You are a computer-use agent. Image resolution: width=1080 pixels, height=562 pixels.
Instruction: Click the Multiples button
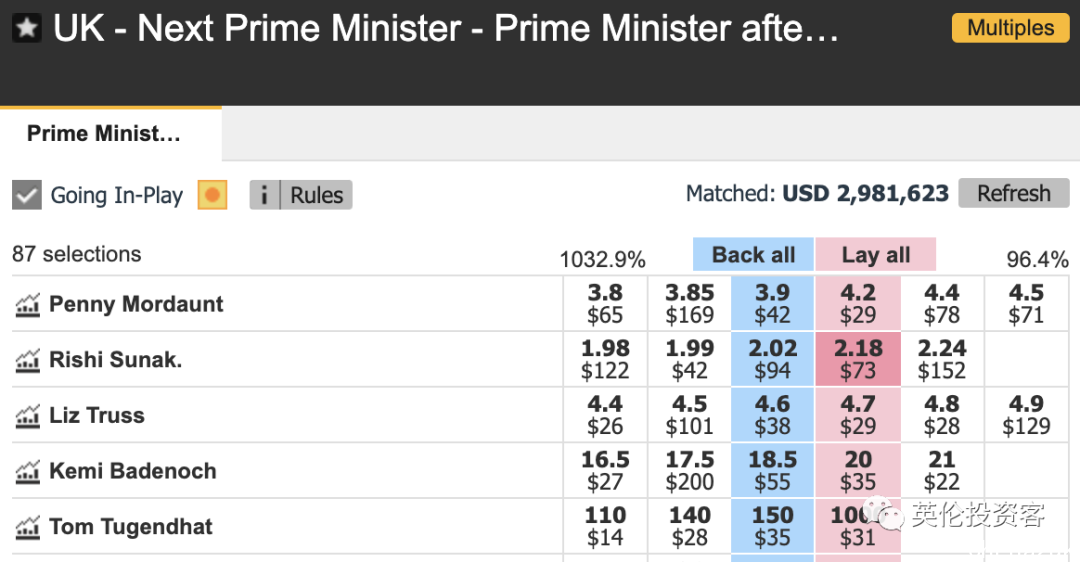(1010, 28)
